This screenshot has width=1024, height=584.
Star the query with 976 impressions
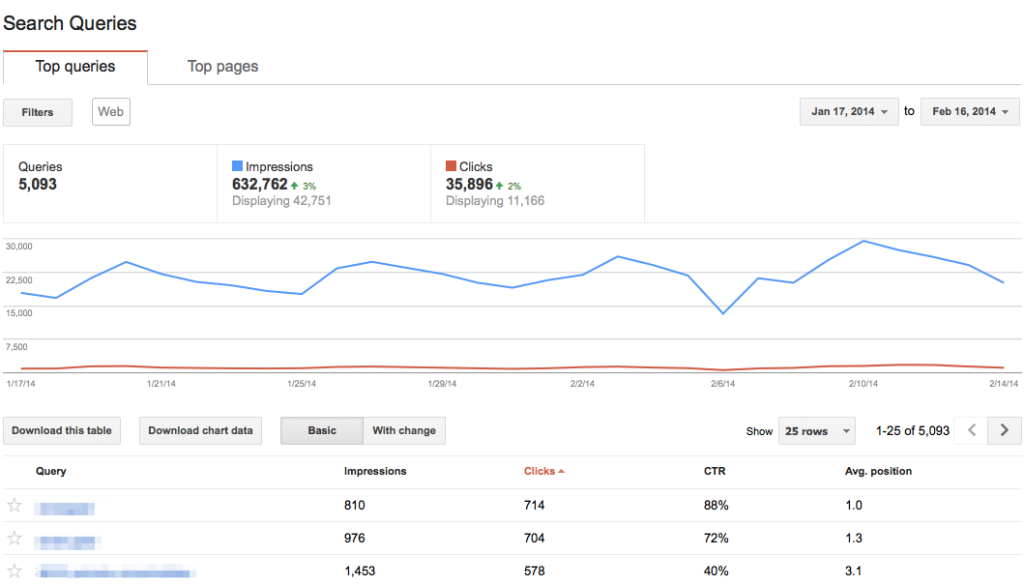[x=14, y=538]
